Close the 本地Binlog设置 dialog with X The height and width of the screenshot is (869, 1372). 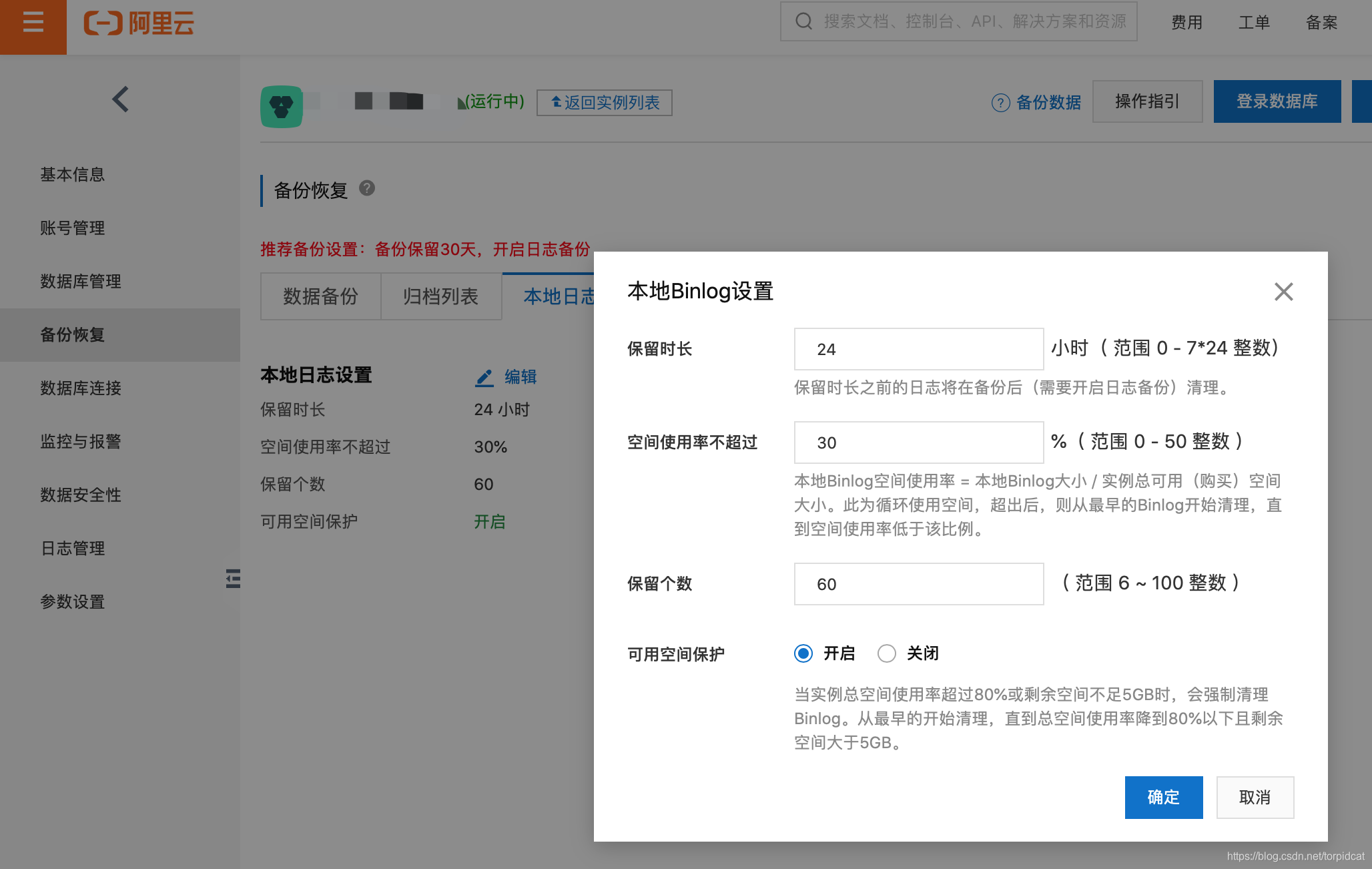tap(1283, 292)
